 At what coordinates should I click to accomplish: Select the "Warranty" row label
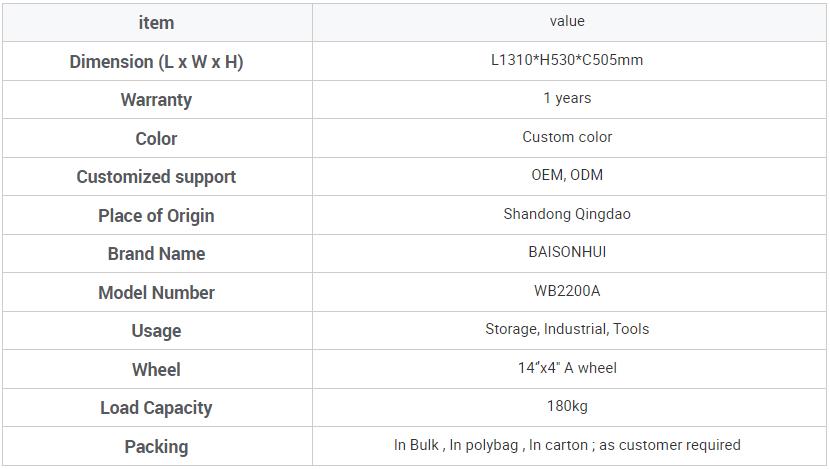(156, 100)
